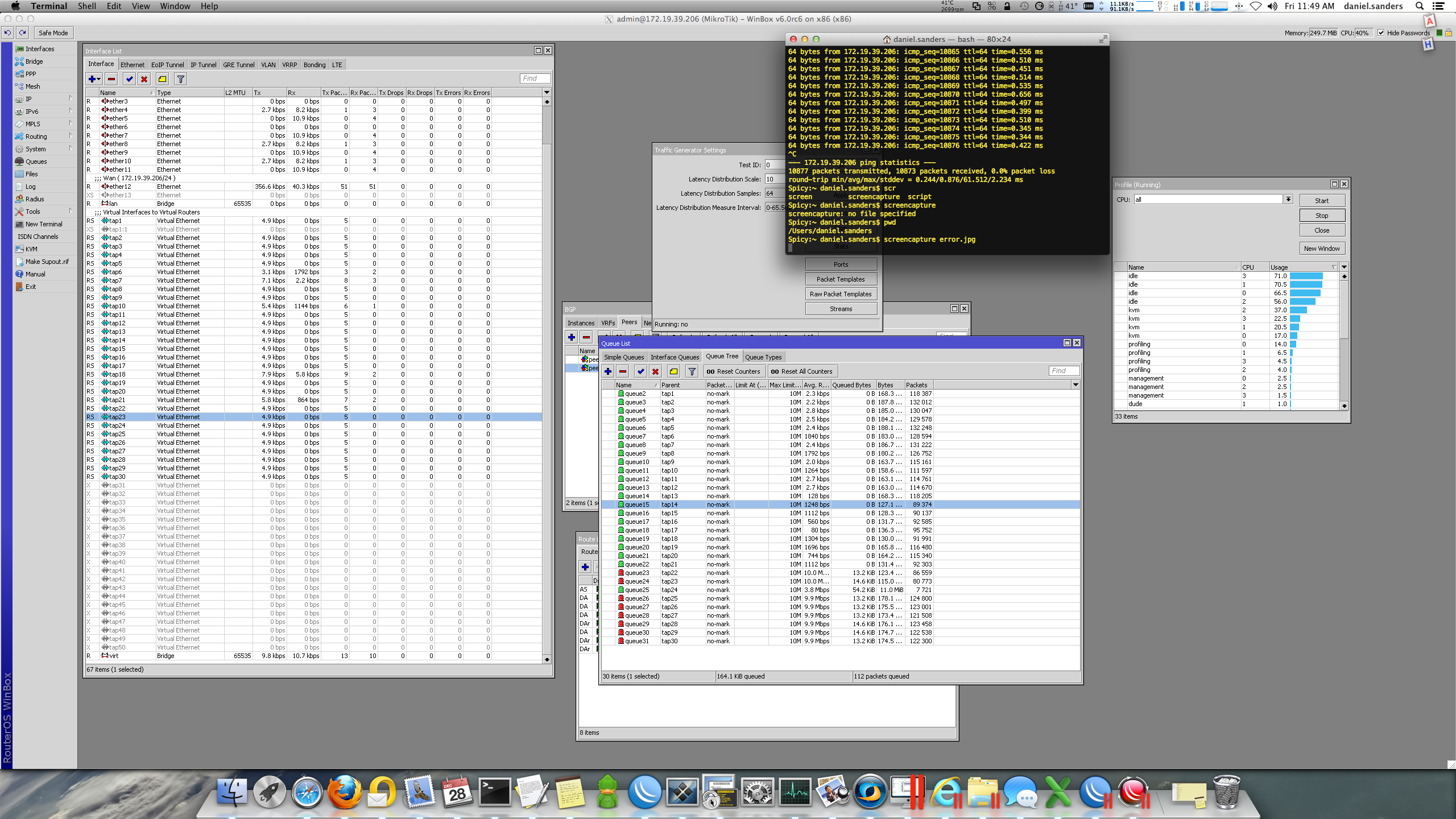
Task: Open a New Window from Profile
Action: click(x=1322, y=249)
